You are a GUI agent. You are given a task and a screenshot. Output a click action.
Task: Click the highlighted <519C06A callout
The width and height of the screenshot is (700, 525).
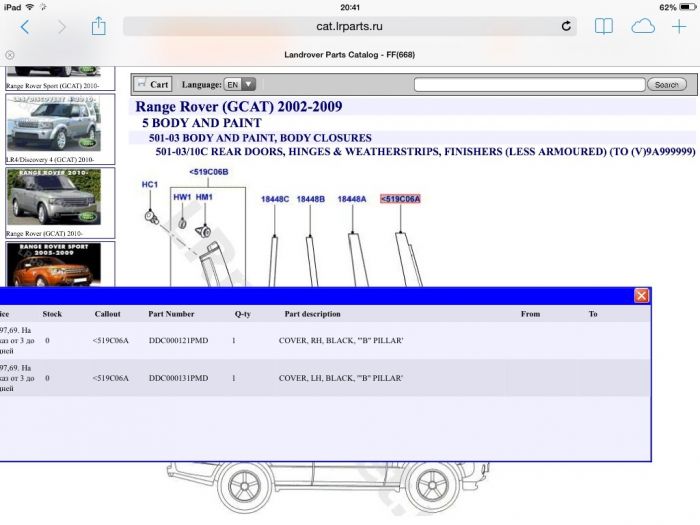(x=400, y=199)
